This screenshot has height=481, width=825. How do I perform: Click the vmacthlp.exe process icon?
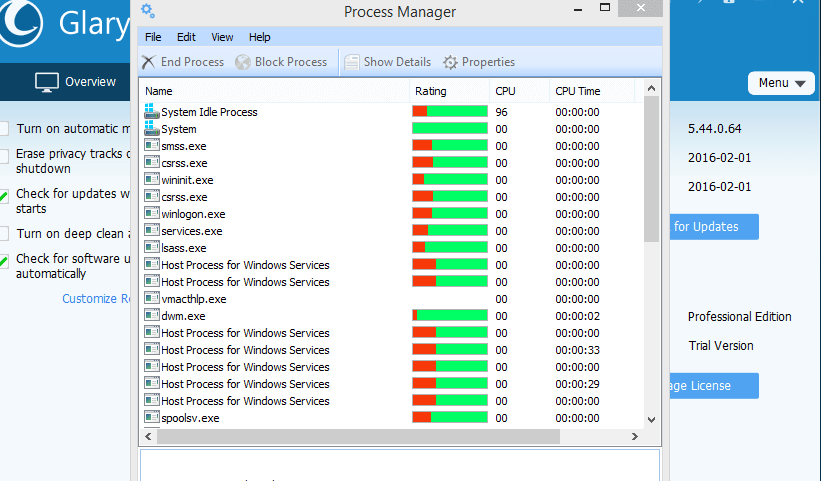pyautogui.click(x=152, y=298)
